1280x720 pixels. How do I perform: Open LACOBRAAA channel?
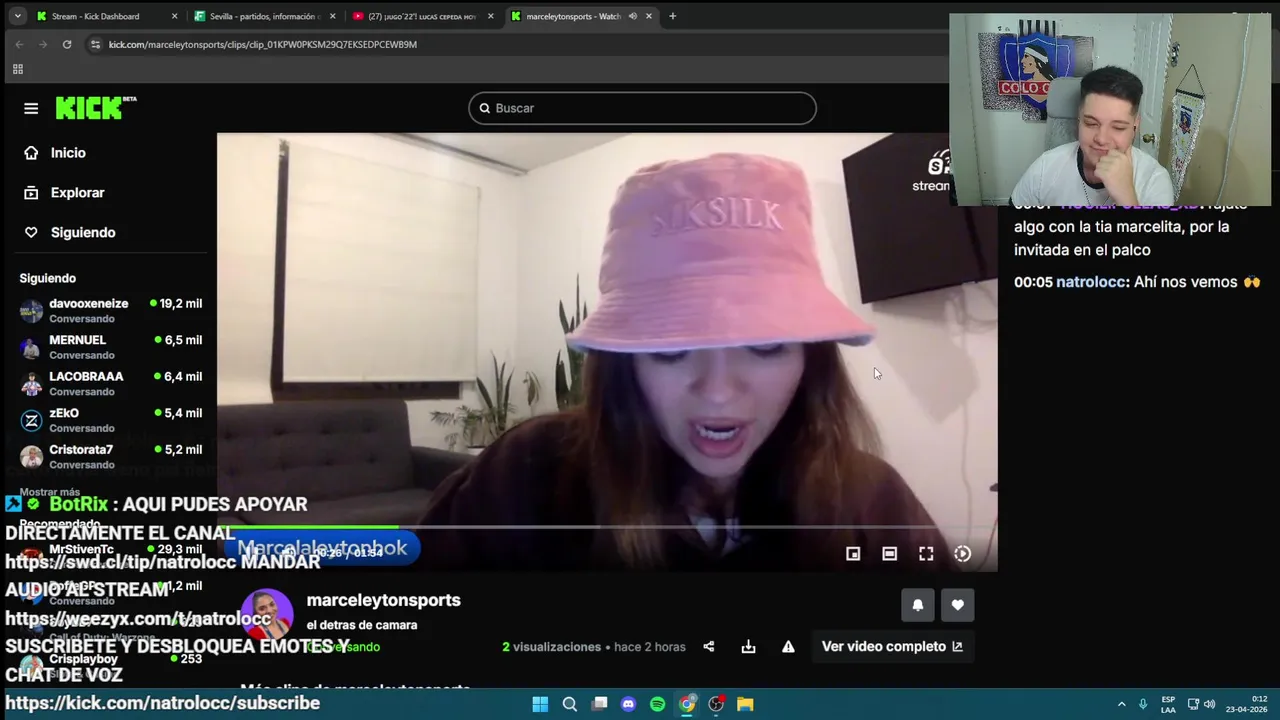click(110, 383)
